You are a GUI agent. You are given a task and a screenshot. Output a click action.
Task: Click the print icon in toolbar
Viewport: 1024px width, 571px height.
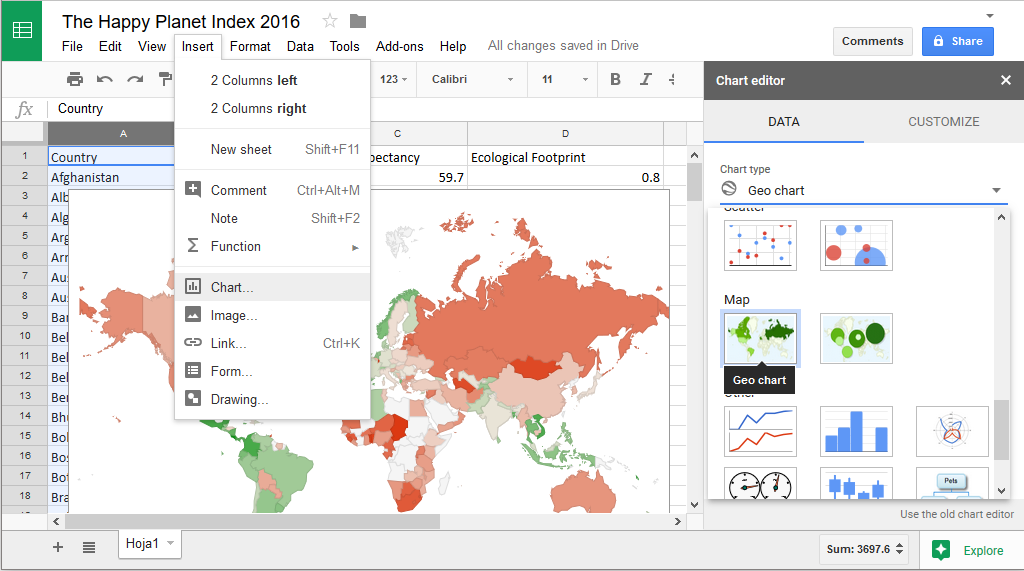click(75, 79)
